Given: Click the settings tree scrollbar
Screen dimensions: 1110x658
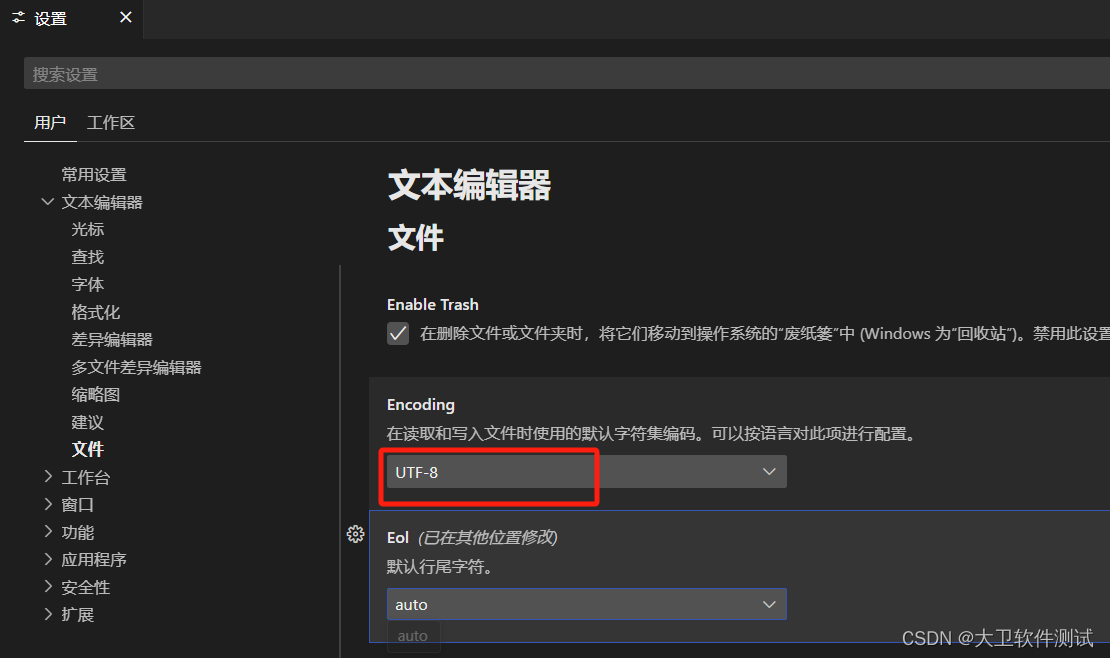Looking at the screenshot, I should coord(340,460).
